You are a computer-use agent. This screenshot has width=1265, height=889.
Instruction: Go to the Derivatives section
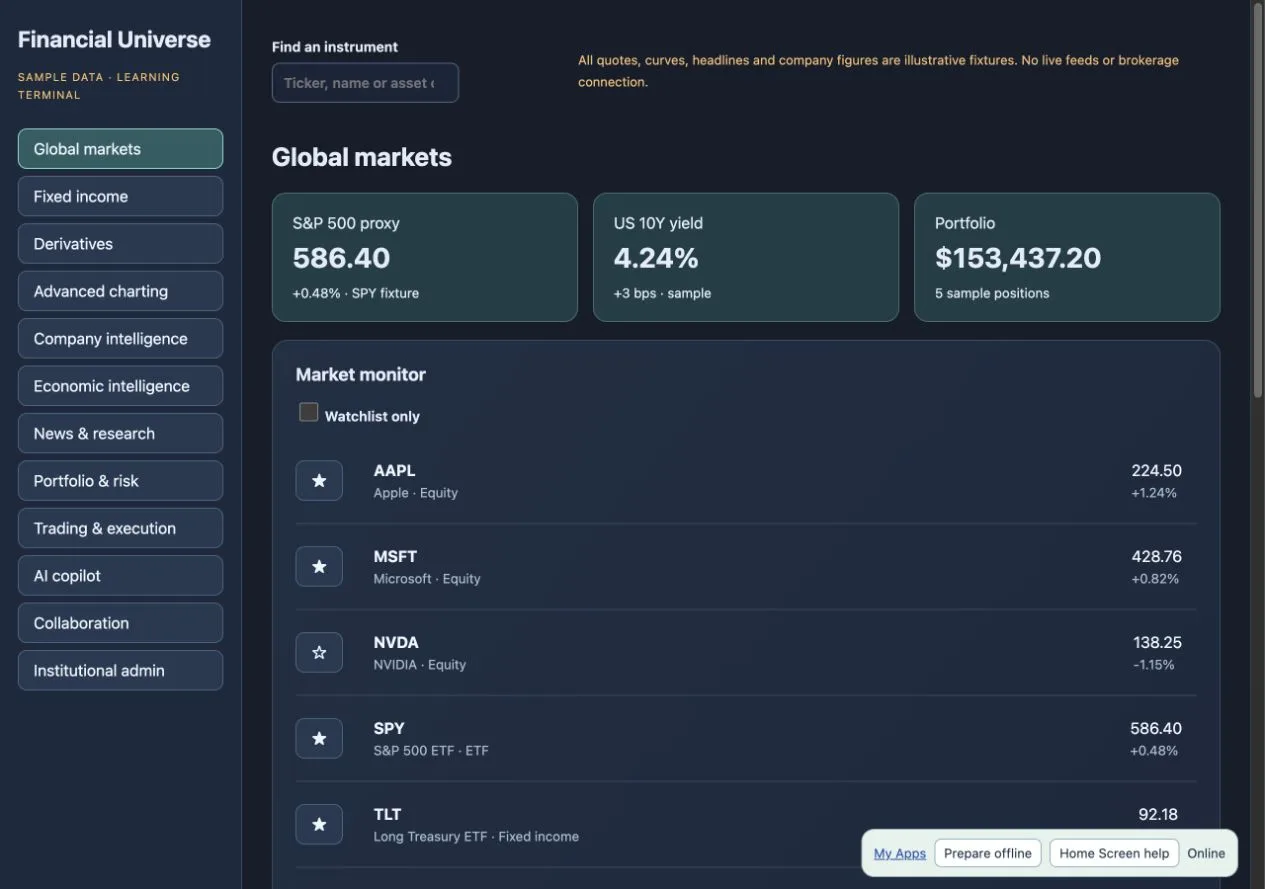click(x=120, y=244)
